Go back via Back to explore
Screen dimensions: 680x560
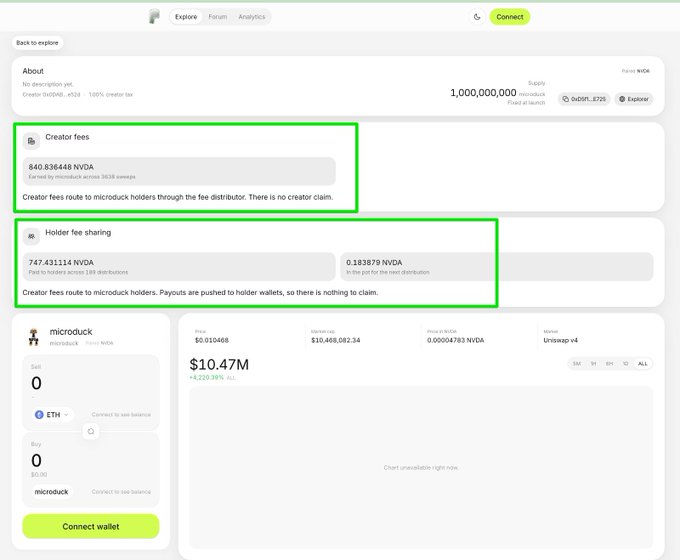37,43
